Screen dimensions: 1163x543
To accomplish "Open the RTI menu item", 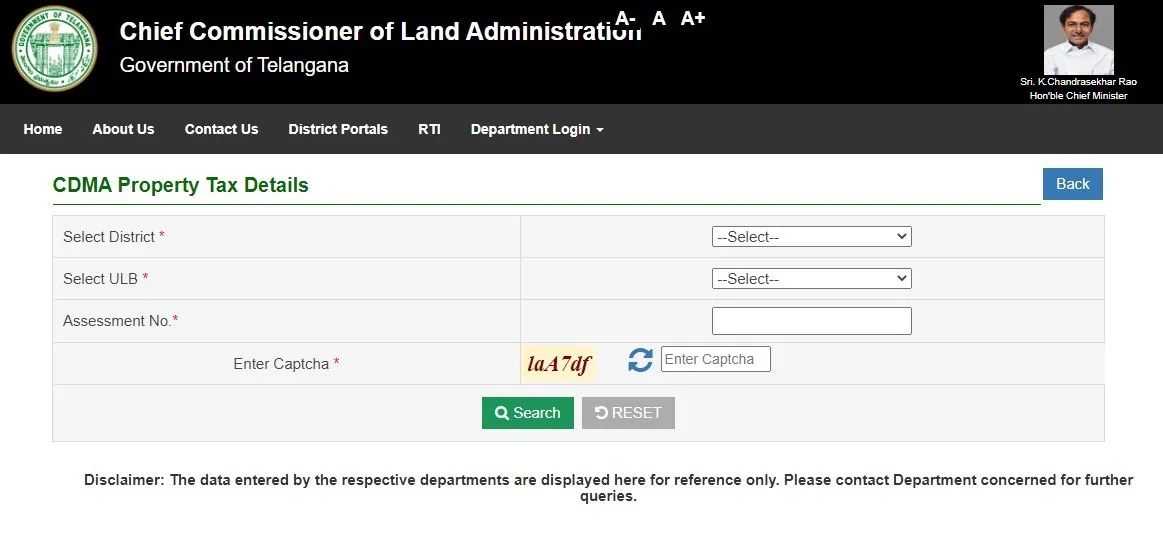I will pos(429,129).
